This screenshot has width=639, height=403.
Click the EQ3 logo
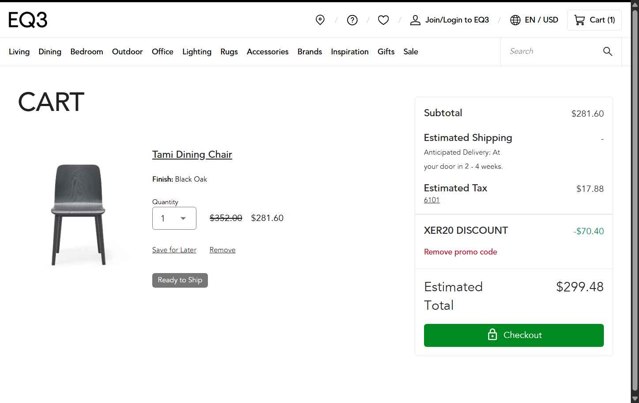pos(28,20)
